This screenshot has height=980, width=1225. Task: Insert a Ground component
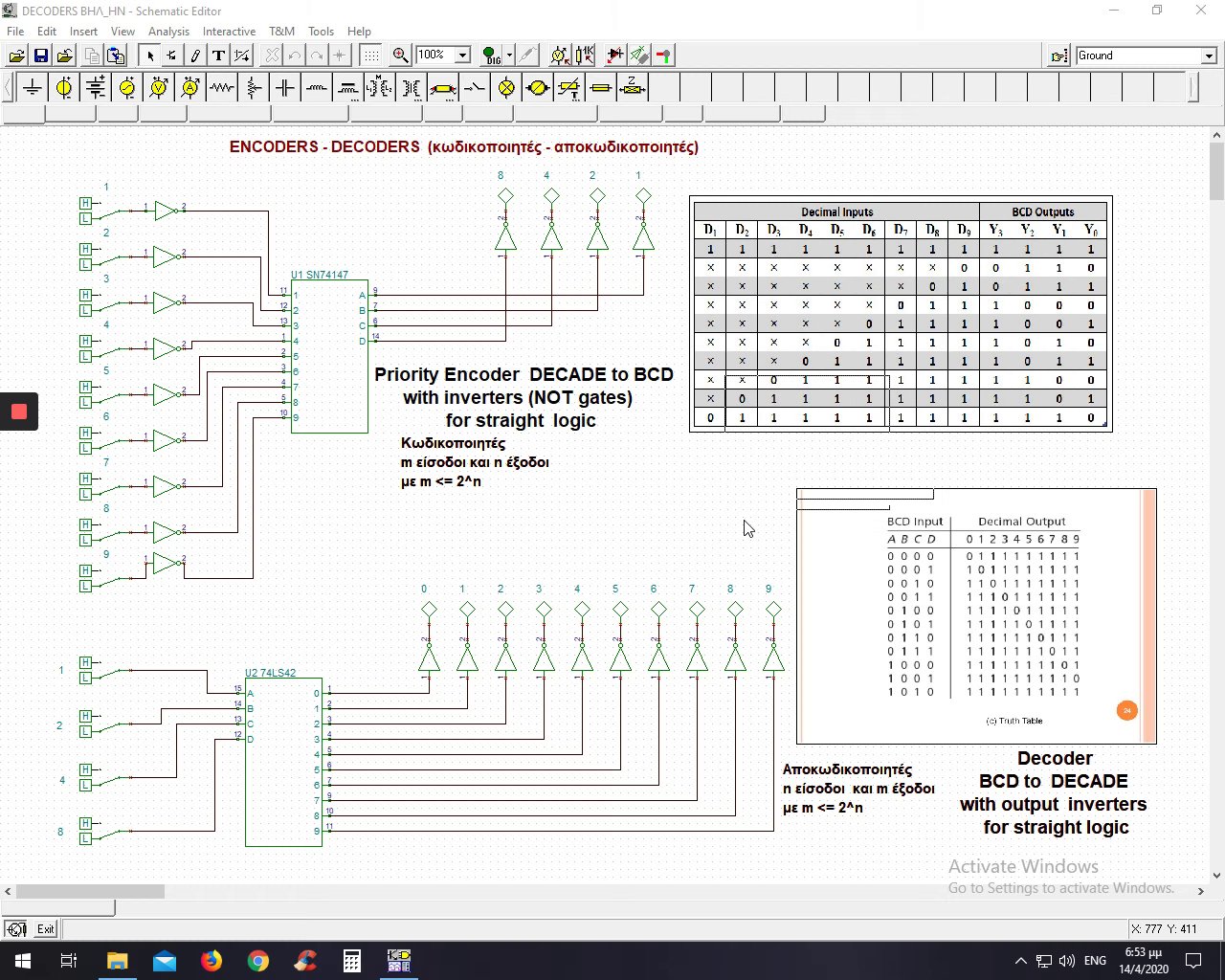33,88
